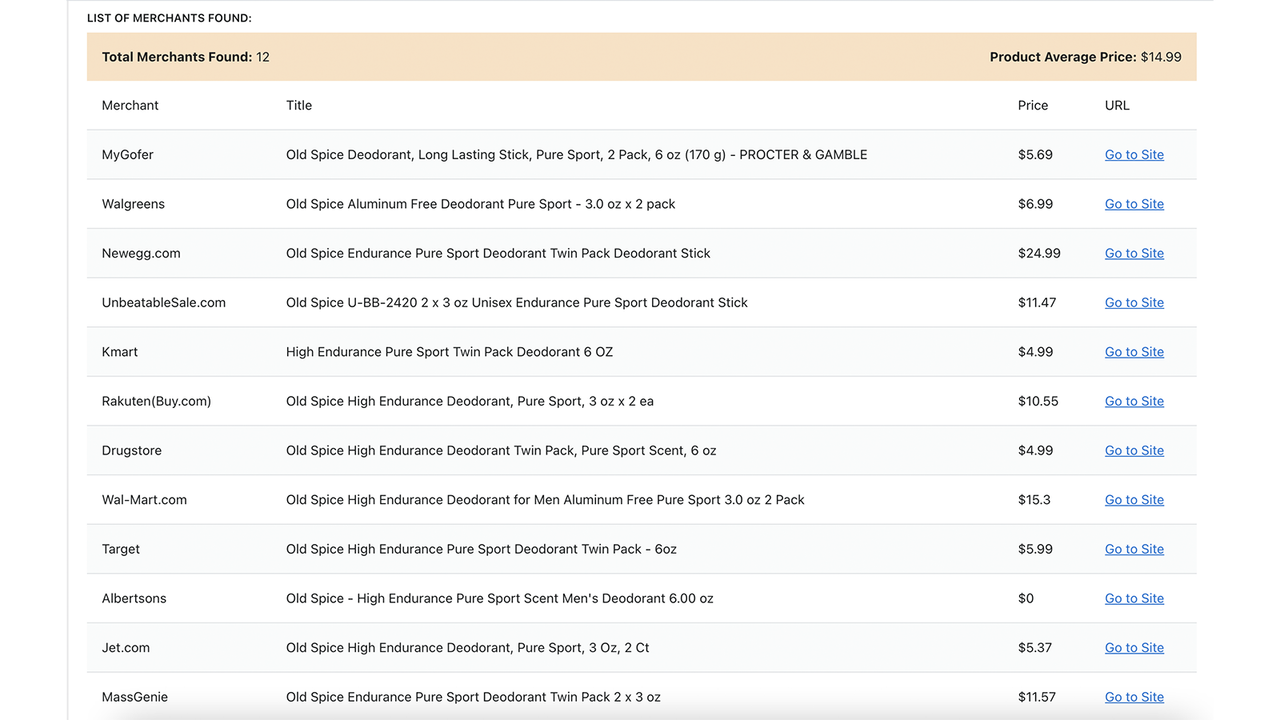This screenshot has height=720, width=1280.
Task: Open the MassGenie Go to Site link
Action: [x=1134, y=696]
